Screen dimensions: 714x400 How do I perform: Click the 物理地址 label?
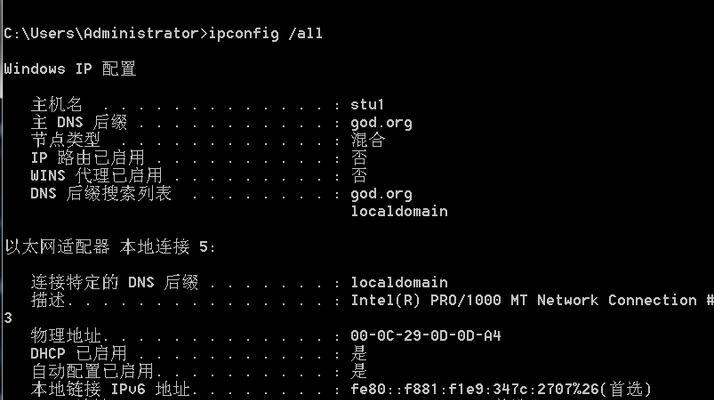pyautogui.click(x=66, y=336)
